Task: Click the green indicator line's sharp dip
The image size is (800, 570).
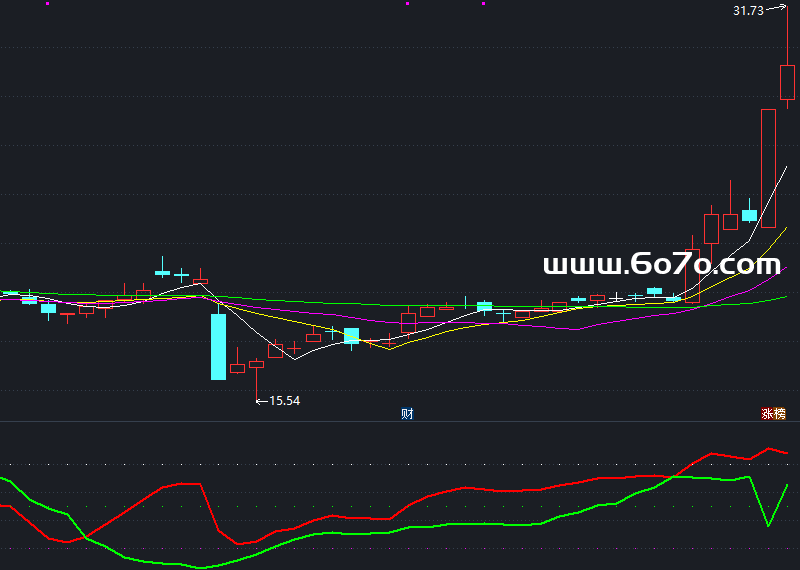Action: click(x=769, y=525)
